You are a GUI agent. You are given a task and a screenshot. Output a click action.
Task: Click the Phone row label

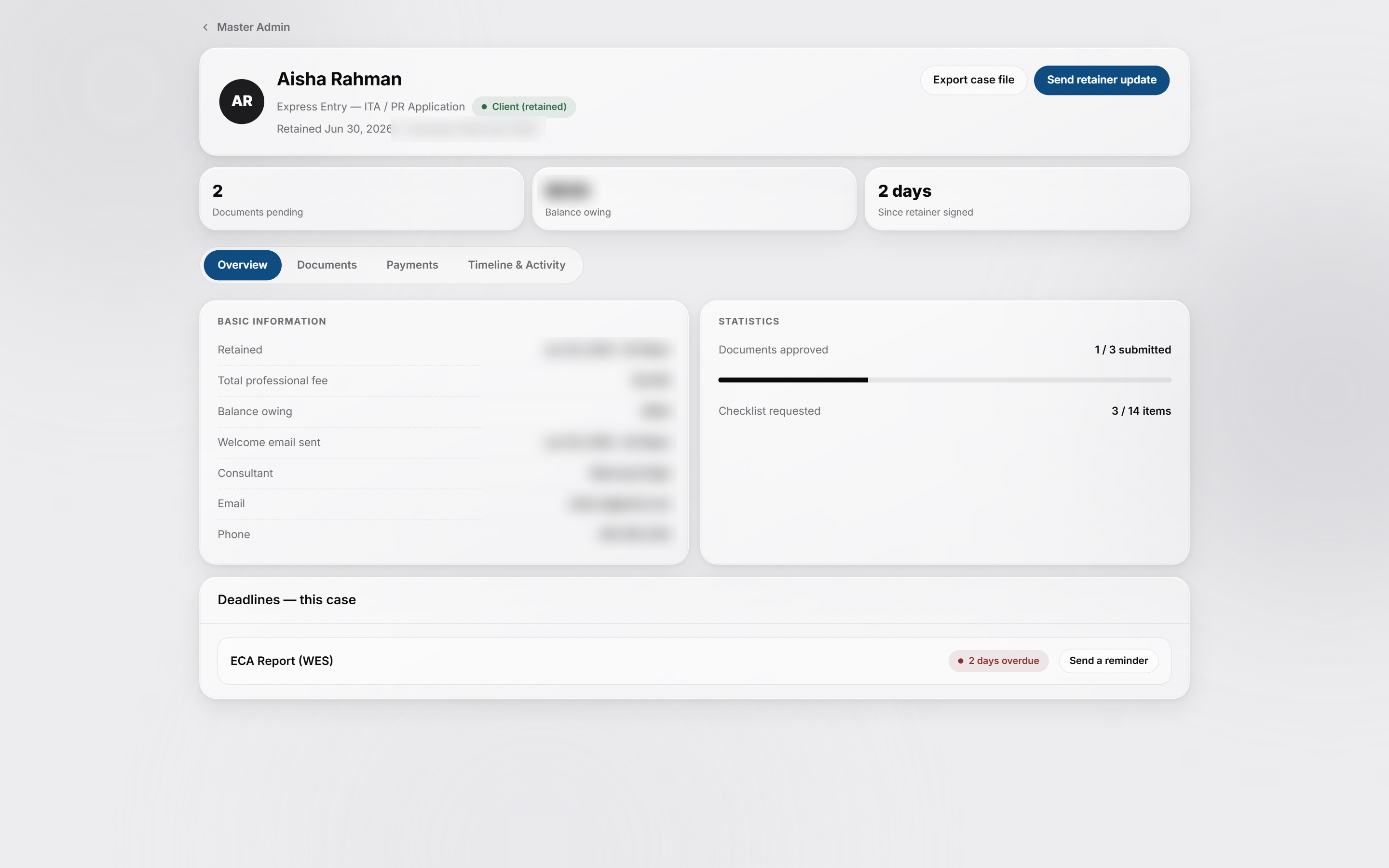(x=233, y=534)
